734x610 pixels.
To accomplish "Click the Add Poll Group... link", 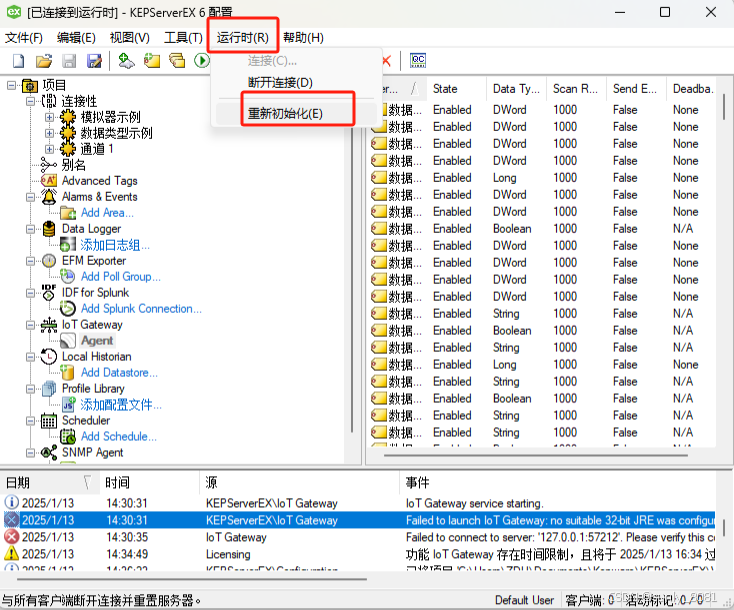I will pyautogui.click(x=121, y=277).
